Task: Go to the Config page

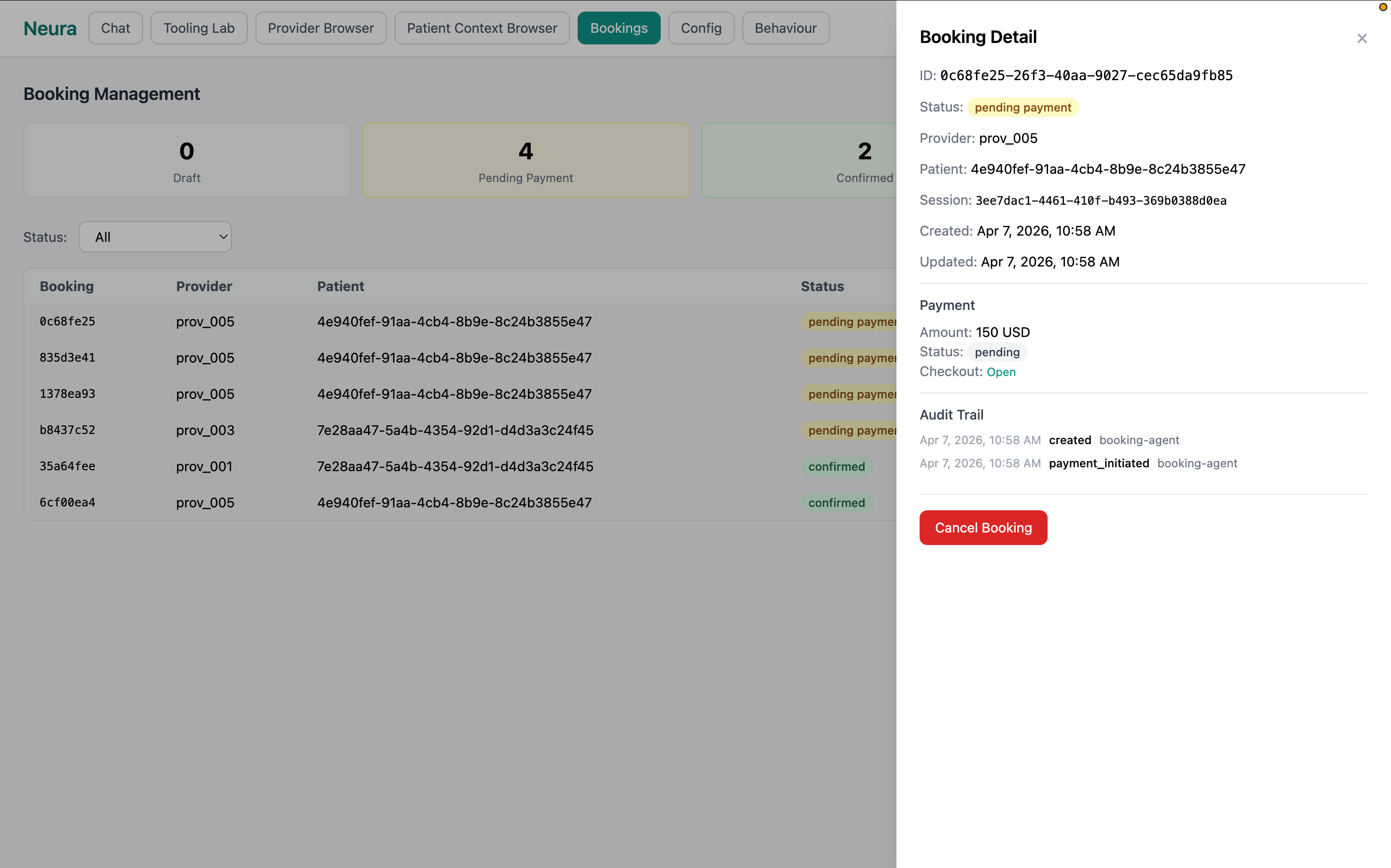Action: coord(701,28)
